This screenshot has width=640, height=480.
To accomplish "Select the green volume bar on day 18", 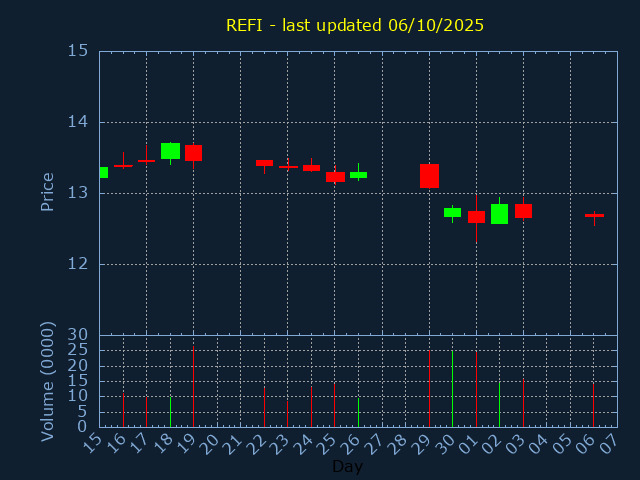I will 170,411.
